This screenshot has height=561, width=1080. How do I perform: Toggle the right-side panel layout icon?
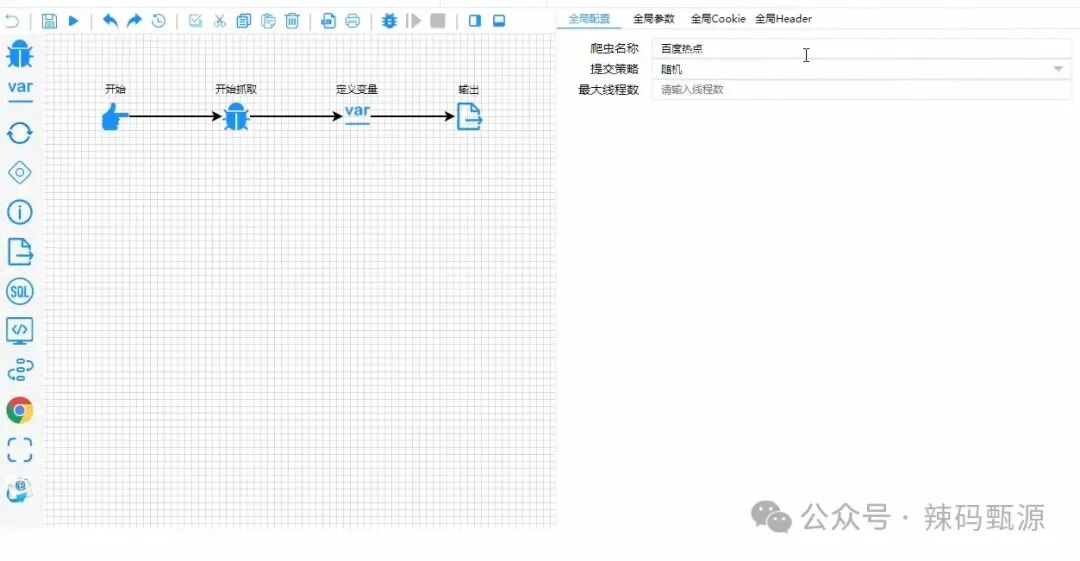click(x=475, y=21)
